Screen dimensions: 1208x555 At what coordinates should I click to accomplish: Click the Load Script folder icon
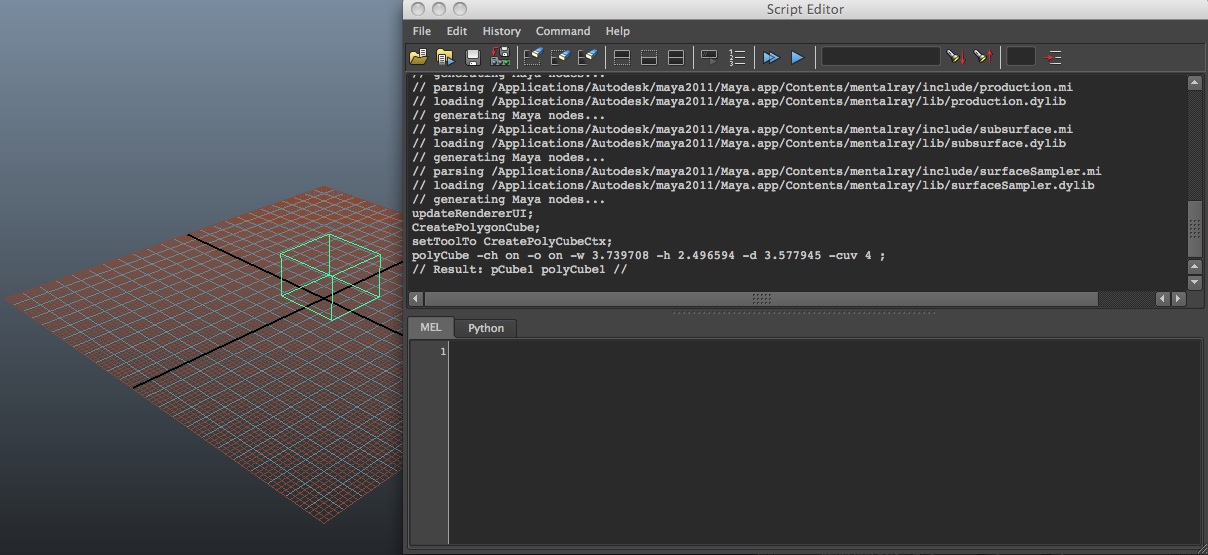[x=418, y=57]
